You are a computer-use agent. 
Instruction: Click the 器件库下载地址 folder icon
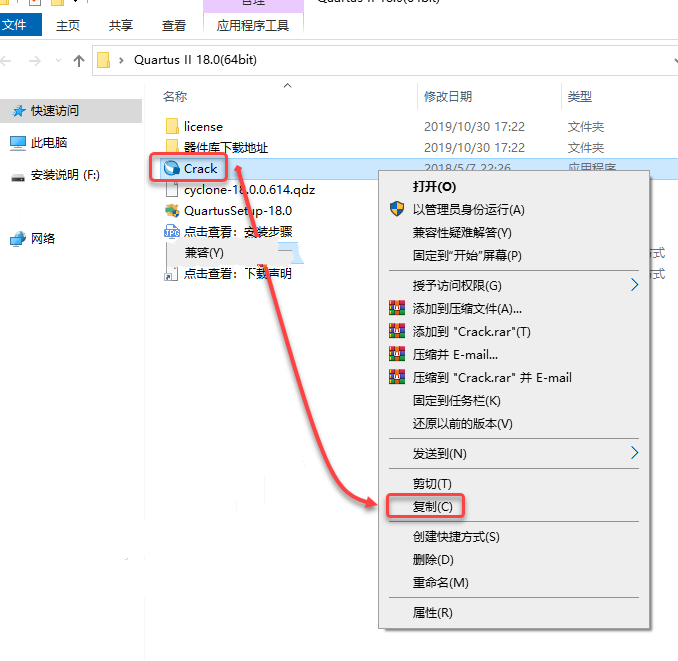tap(172, 146)
